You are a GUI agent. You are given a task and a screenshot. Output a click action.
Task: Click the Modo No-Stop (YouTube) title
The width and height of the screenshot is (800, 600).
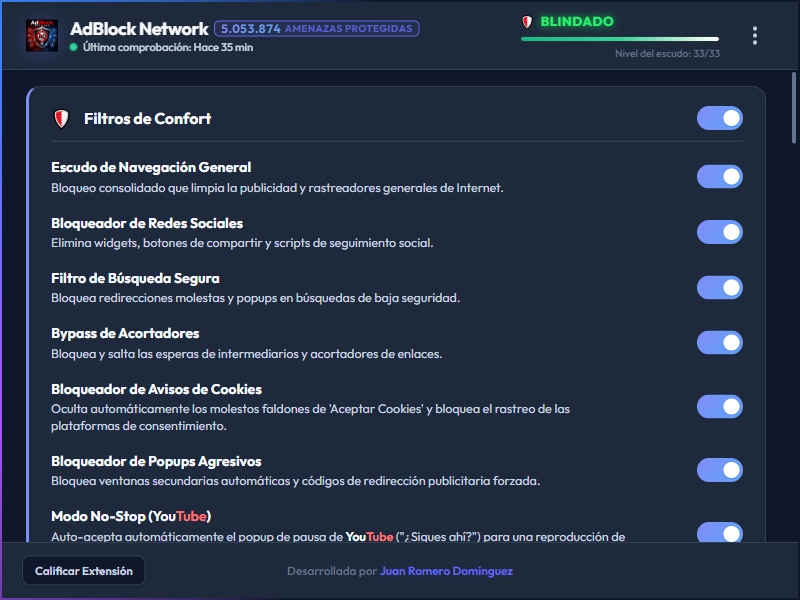tap(131, 517)
